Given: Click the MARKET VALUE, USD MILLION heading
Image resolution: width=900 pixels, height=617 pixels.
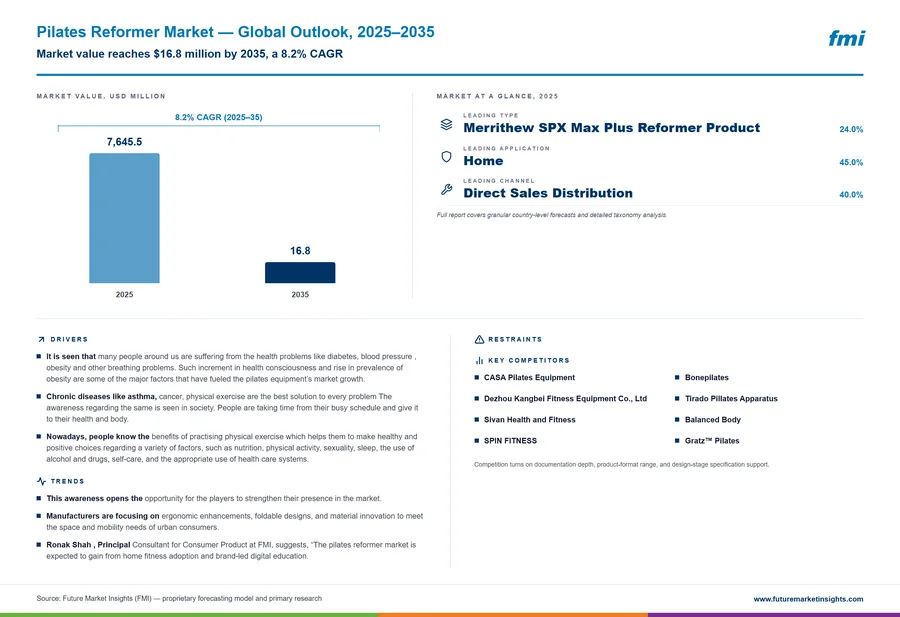Looking at the screenshot, I should 101,96.
